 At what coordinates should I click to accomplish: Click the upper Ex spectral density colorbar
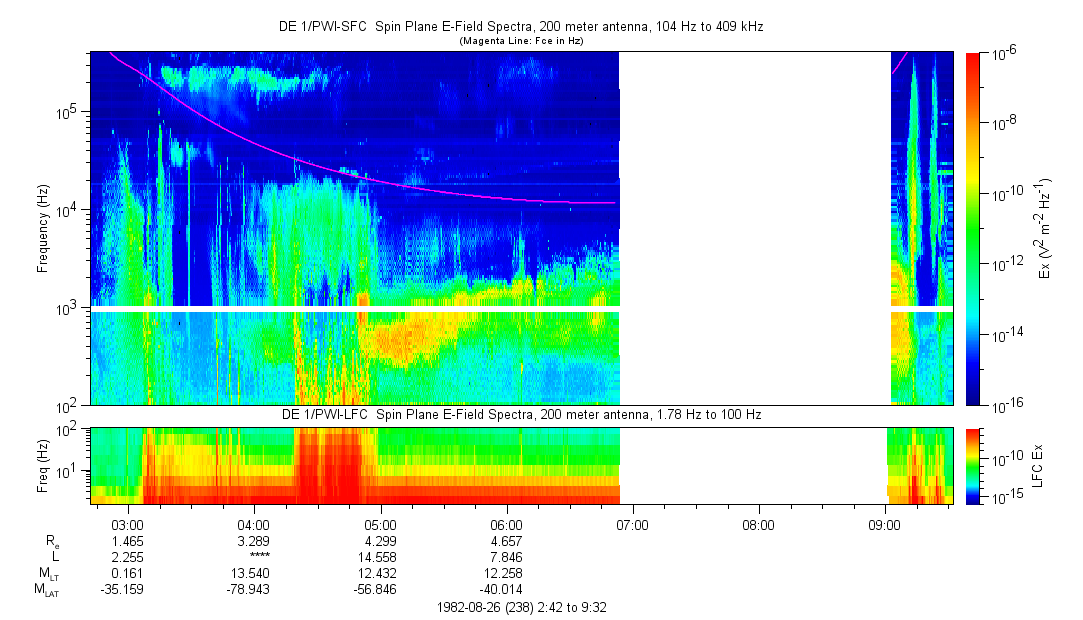coord(972,228)
